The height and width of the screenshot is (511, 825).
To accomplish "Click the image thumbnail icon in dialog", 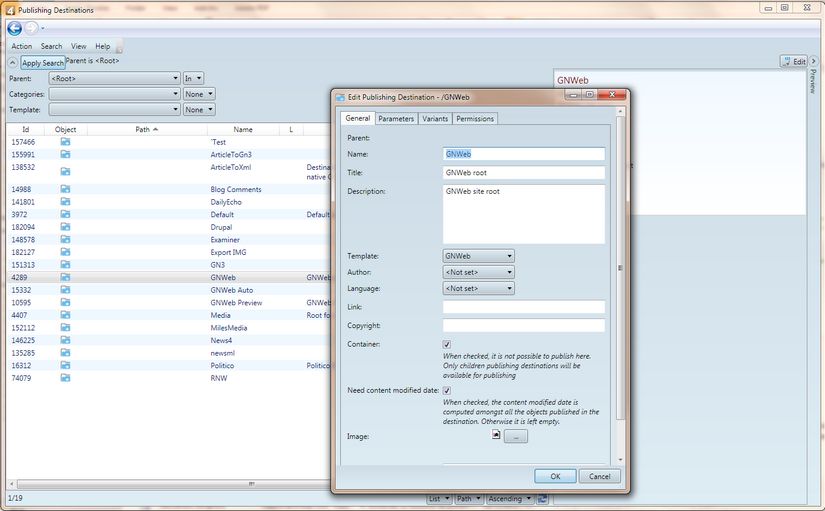I will click(496, 434).
